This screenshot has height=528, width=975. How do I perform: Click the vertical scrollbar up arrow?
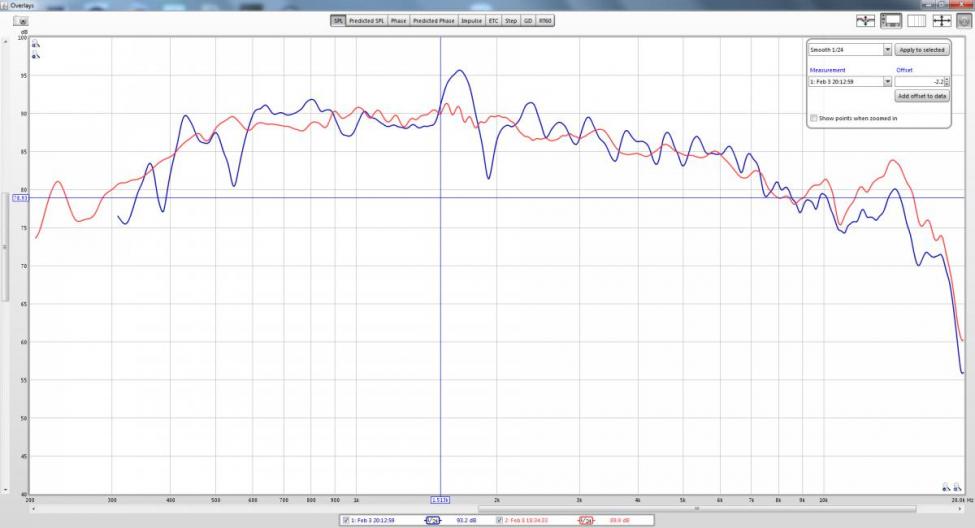pos(6,41)
